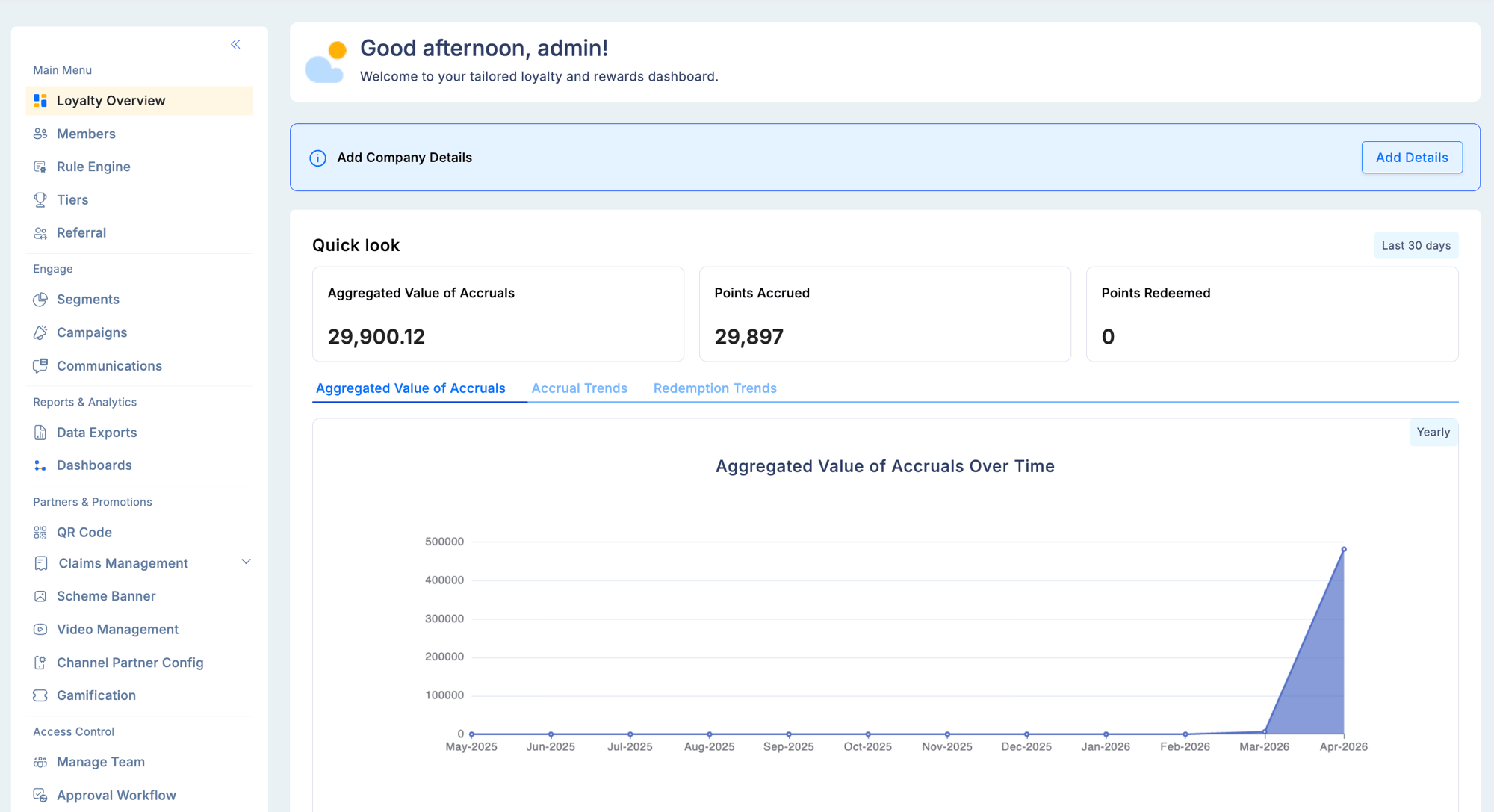Click the Video Management play icon
The image size is (1494, 812).
[40, 630]
